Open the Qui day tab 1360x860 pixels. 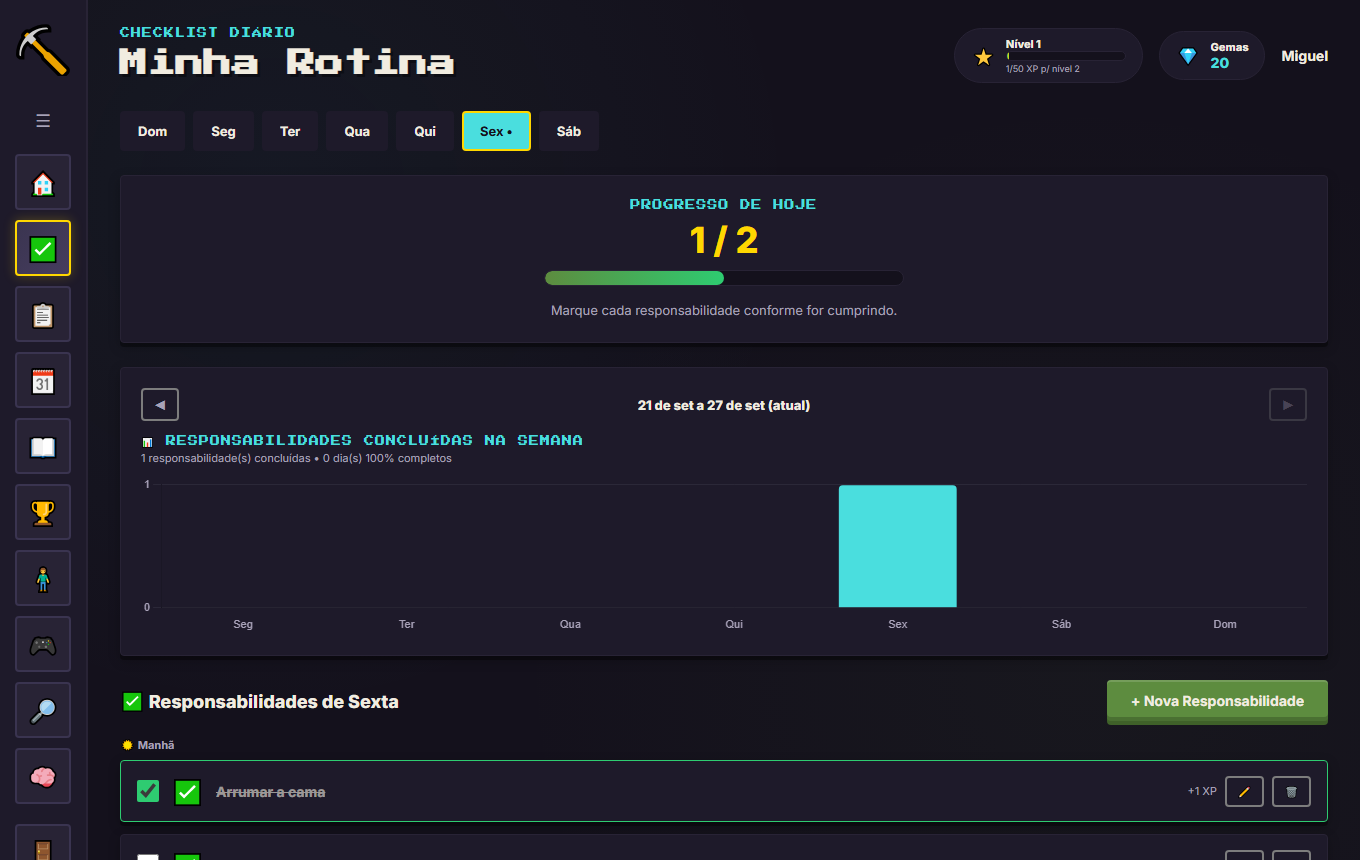[x=425, y=131]
